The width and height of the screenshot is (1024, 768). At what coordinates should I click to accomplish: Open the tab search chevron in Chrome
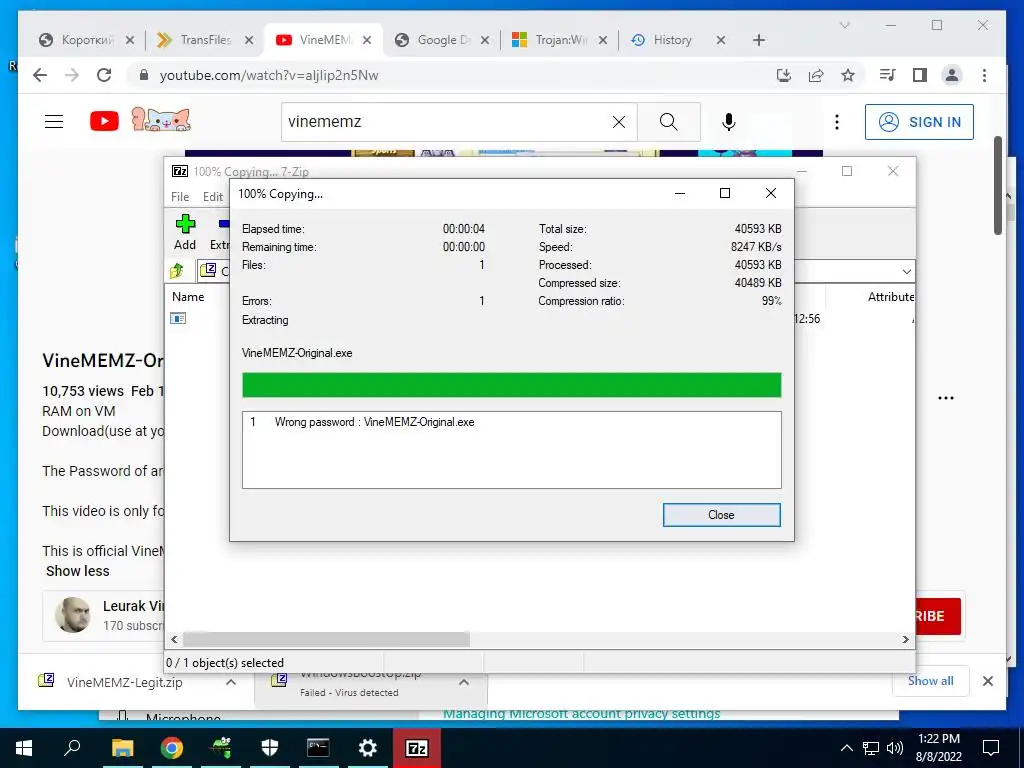click(x=844, y=25)
